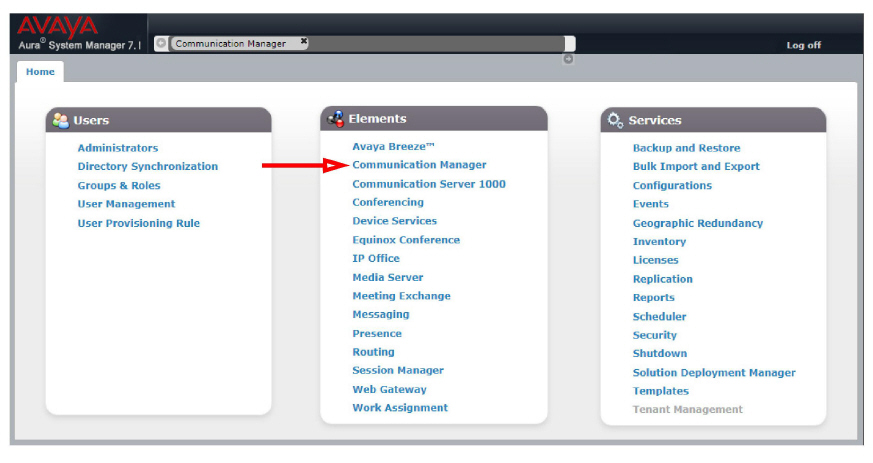
Task: Open Scheduler service
Action: coord(659,317)
